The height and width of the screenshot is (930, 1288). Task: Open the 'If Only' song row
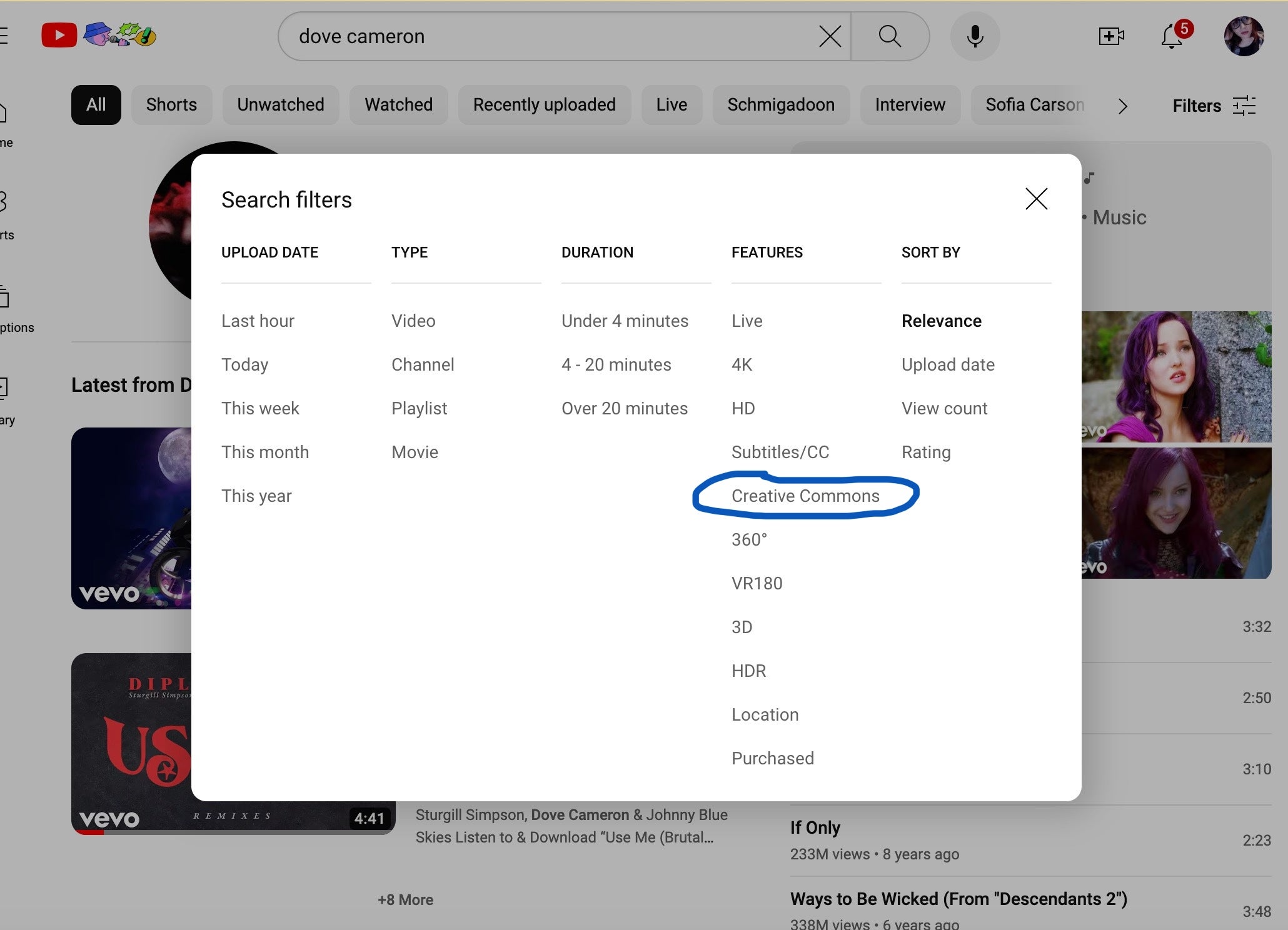click(x=1030, y=840)
